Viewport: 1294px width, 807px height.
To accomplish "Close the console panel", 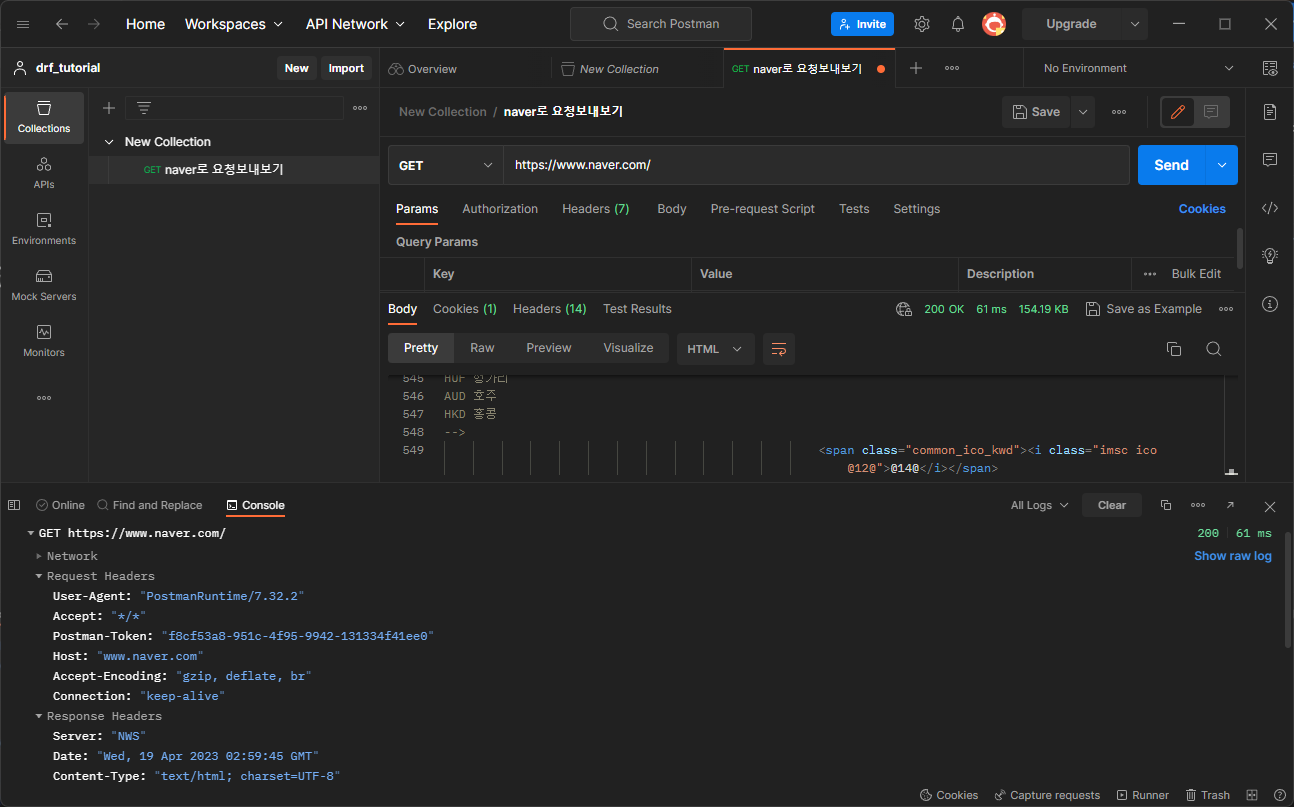I will point(1270,506).
